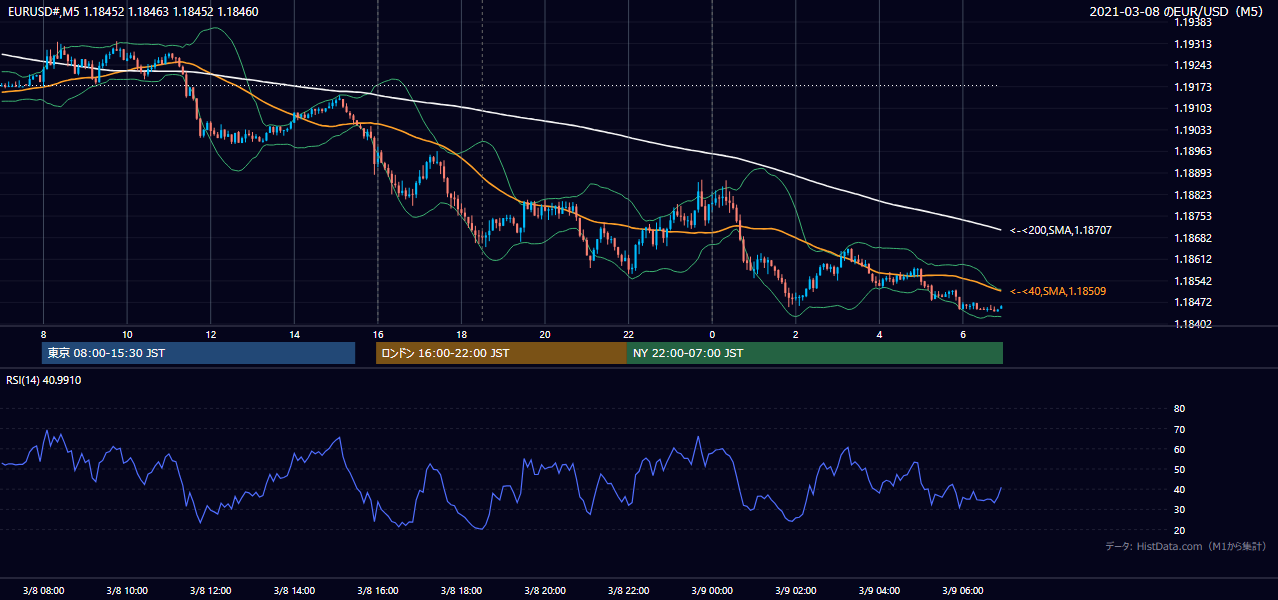Click price level 1.19103 on the axis
Image resolution: width=1278 pixels, height=600 pixels.
tap(1193, 109)
